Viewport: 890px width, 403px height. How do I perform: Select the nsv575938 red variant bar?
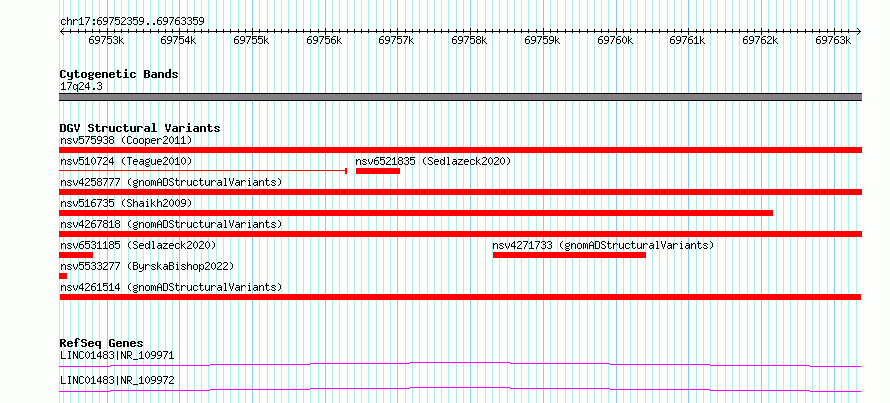click(460, 150)
